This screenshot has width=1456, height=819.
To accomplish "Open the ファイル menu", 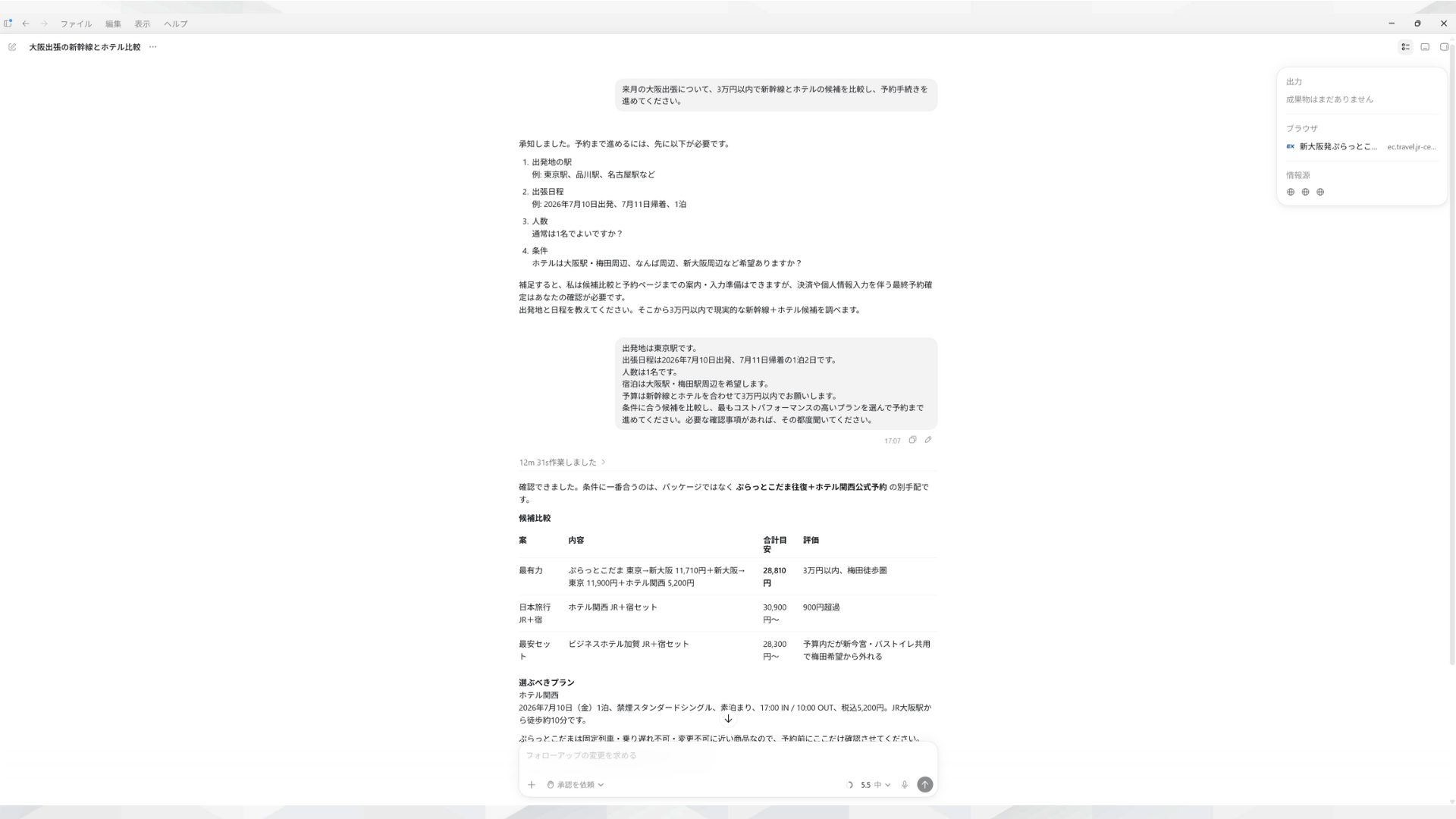I will (x=76, y=24).
